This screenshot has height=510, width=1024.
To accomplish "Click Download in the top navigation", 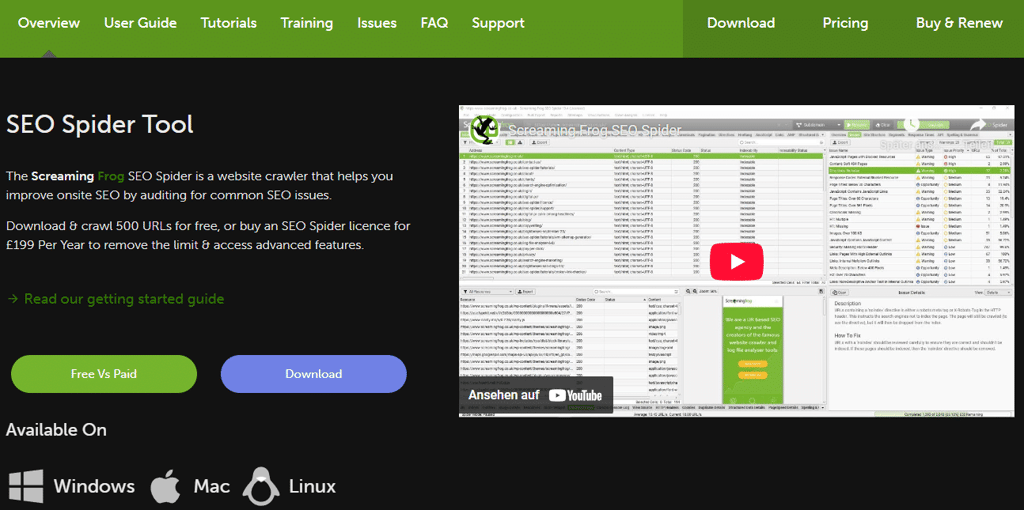I will click(741, 23).
